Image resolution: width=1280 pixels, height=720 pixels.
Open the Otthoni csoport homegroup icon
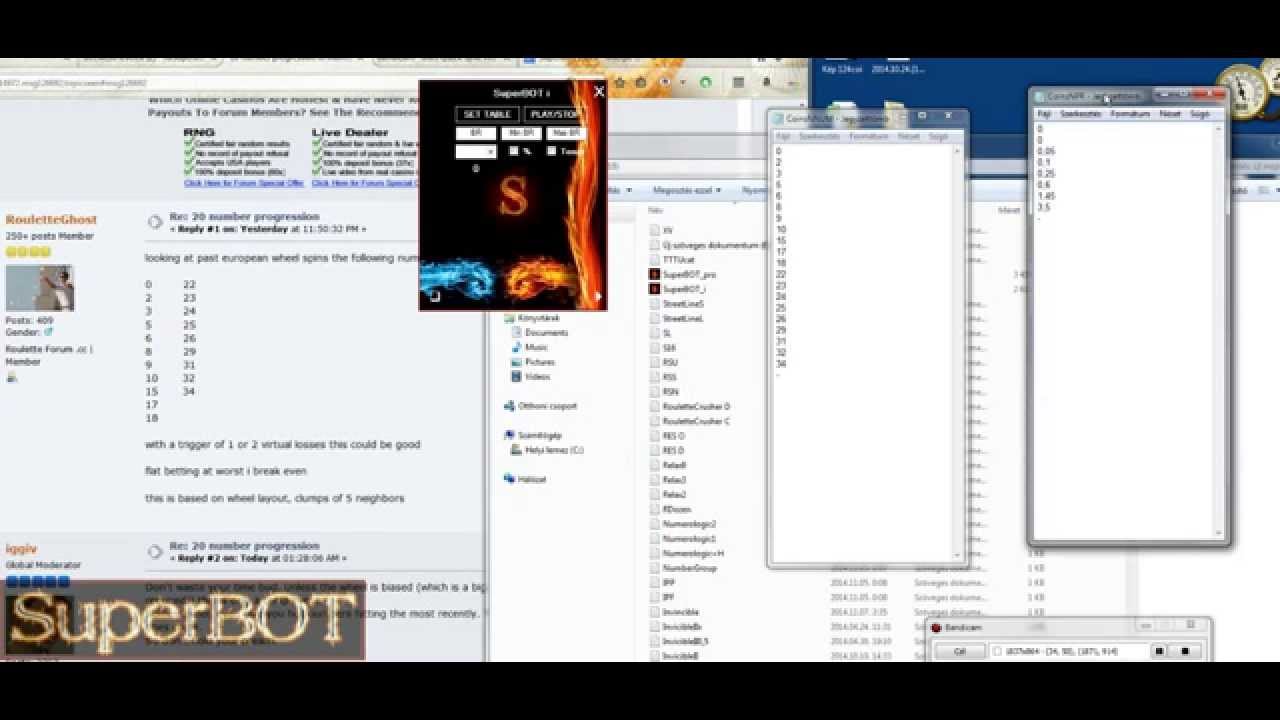pos(510,406)
